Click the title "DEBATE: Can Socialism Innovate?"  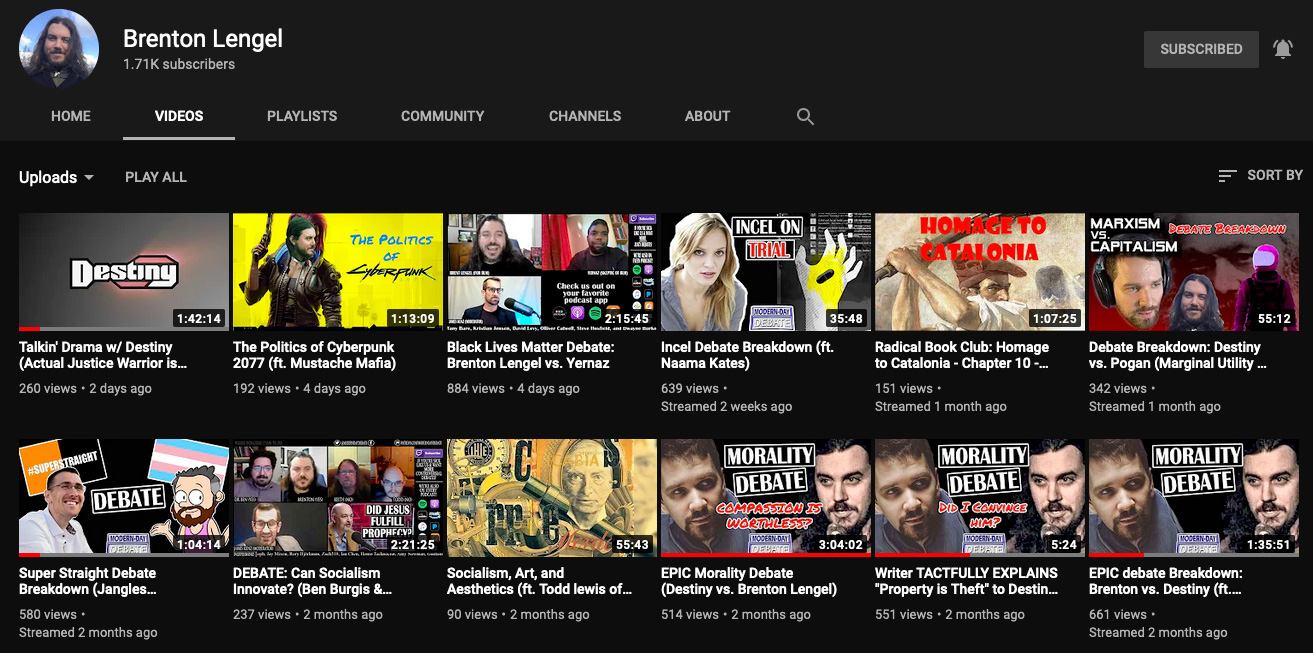[312, 581]
